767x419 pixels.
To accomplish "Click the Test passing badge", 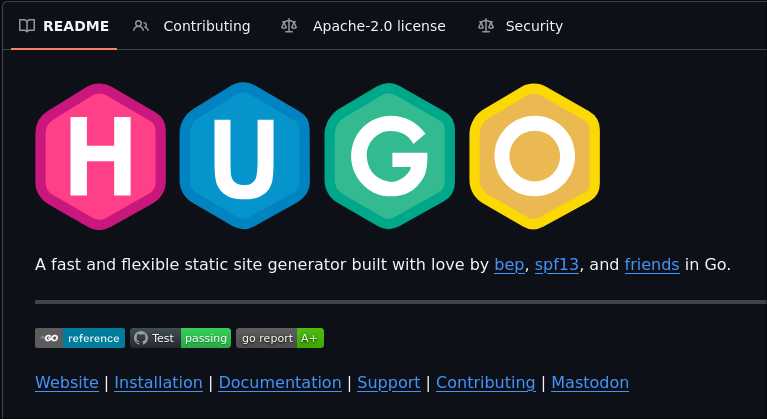I will click(x=180, y=338).
